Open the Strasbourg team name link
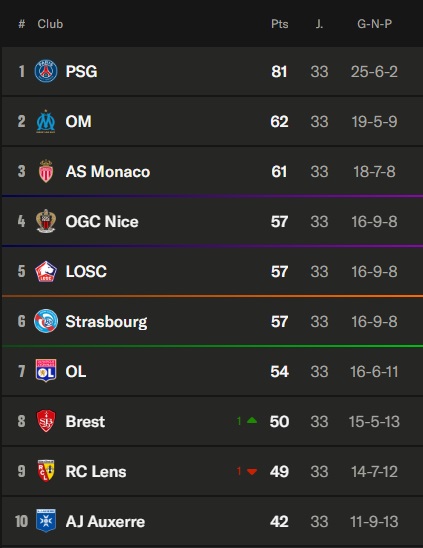This screenshot has height=548, width=423. click(x=106, y=322)
